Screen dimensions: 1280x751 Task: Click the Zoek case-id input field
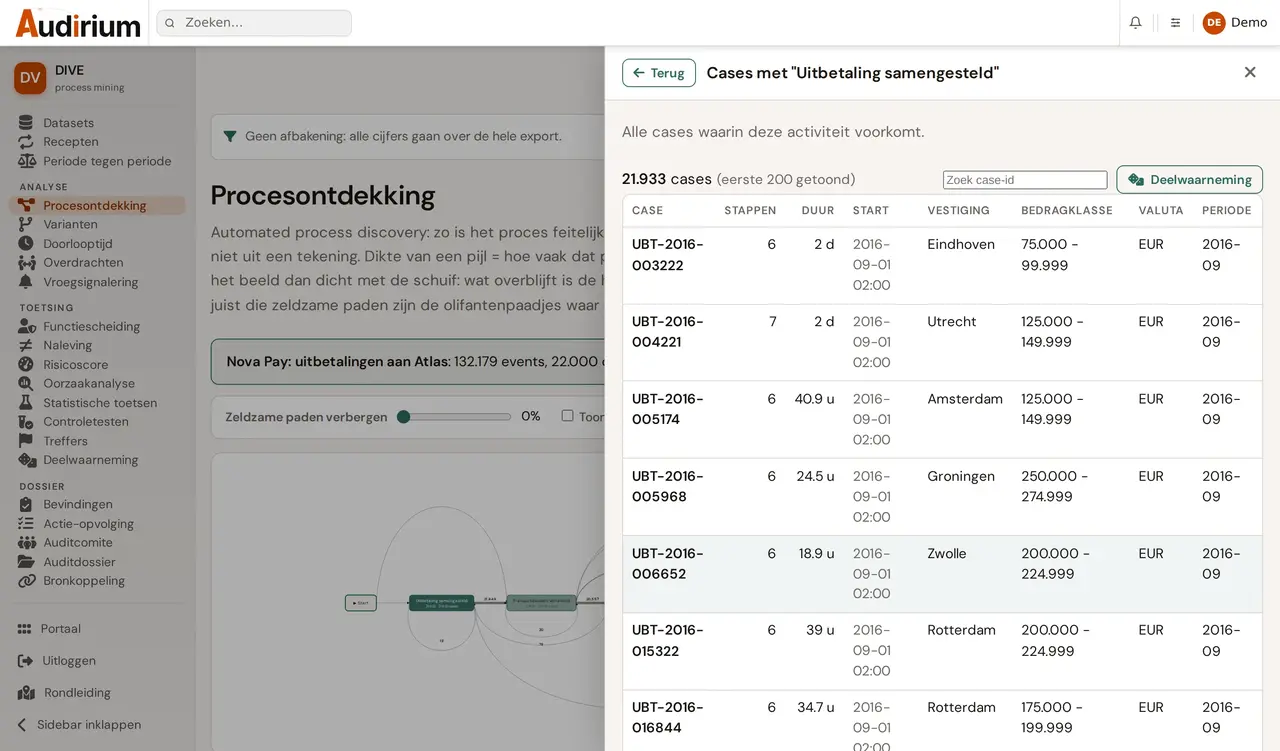click(1025, 180)
